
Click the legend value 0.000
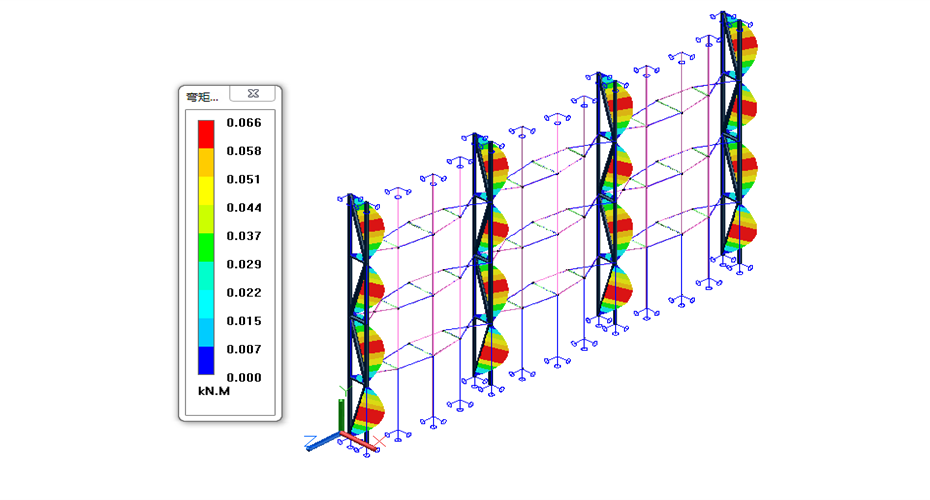click(x=244, y=378)
